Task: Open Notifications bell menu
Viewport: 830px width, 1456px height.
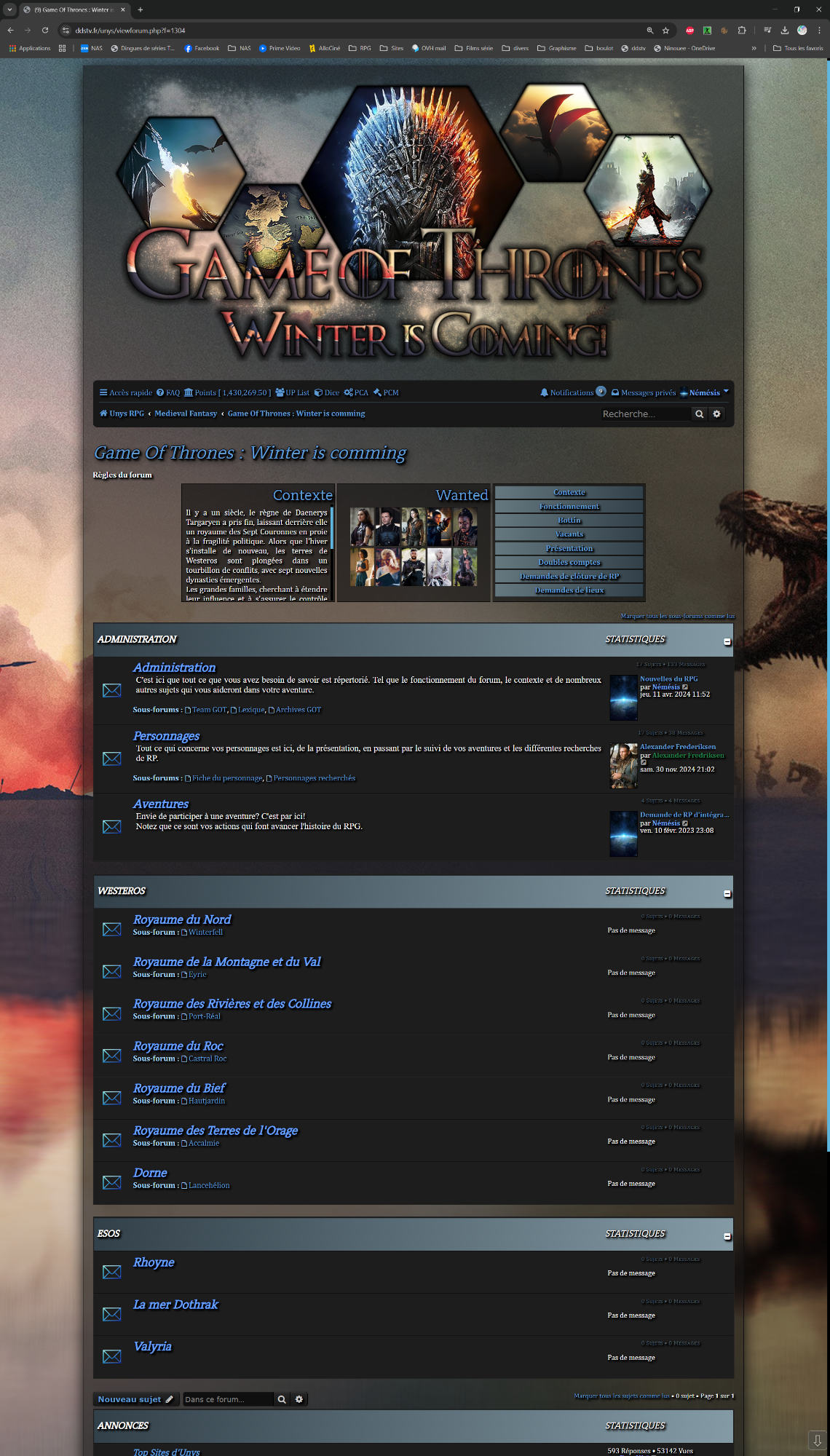Action: pyautogui.click(x=572, y=392)
